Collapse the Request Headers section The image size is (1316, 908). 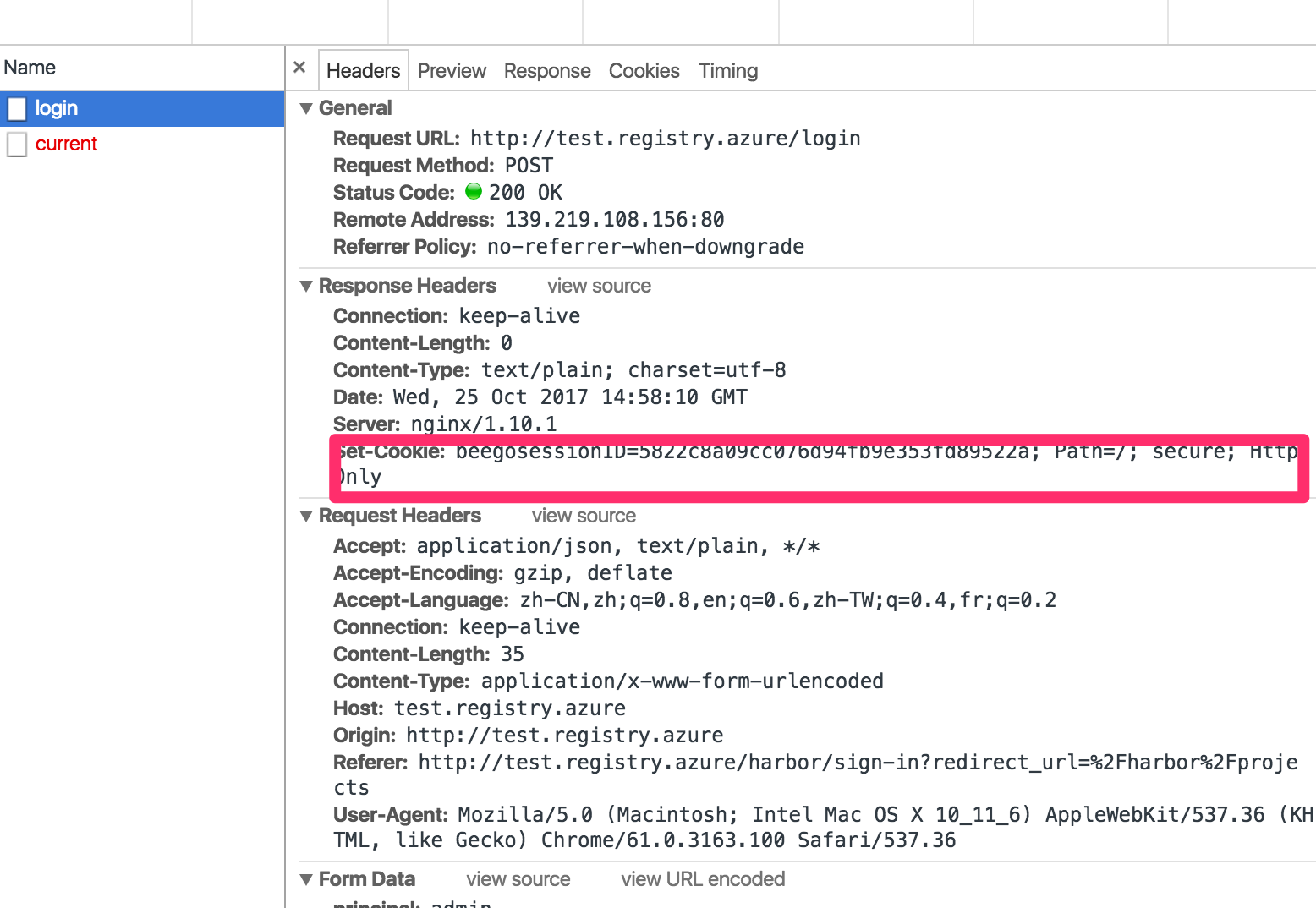click(307, 517)
